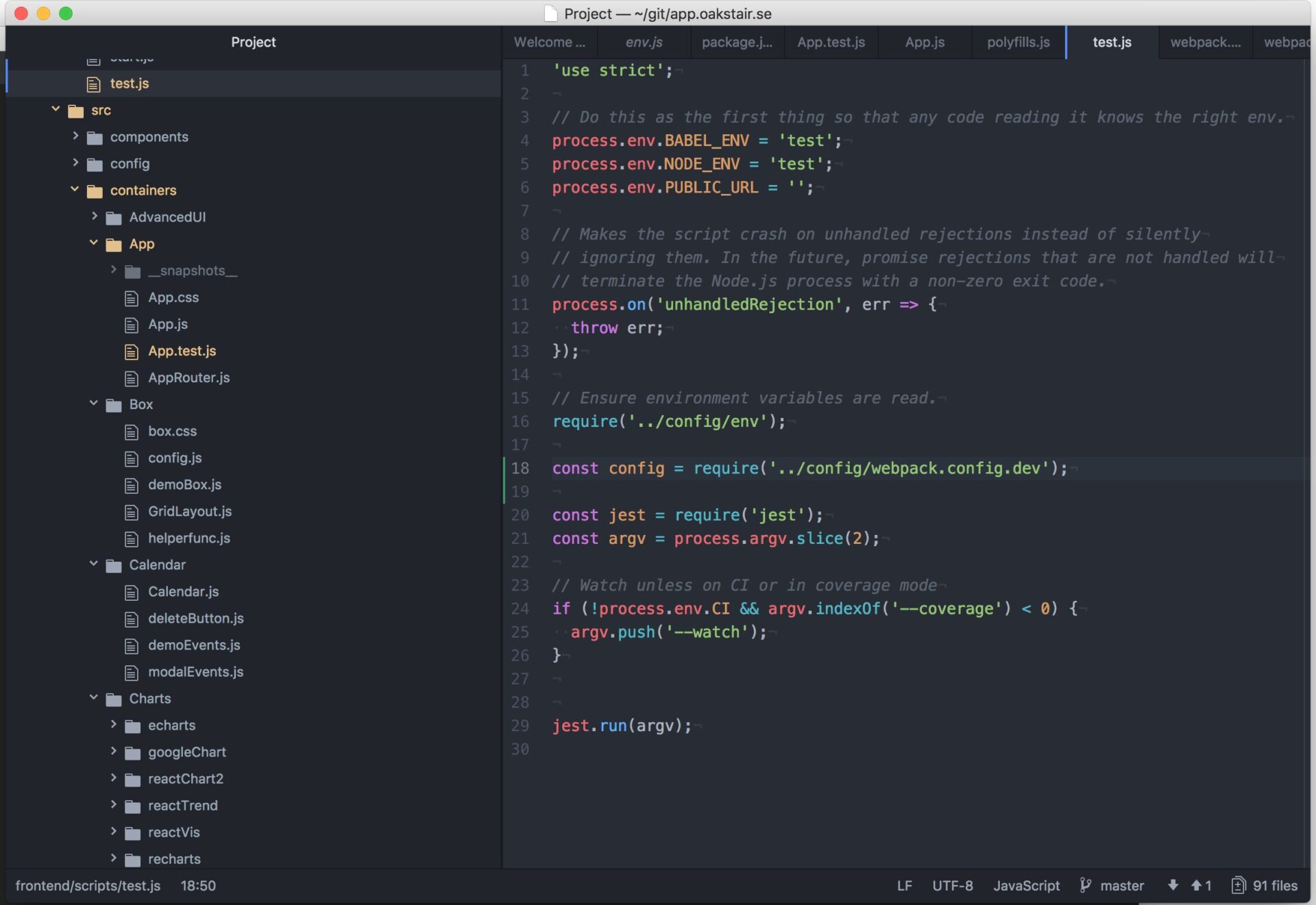The width and height of the screenshot is (1316, 905).
Task: Click the frontend/scripts/test.js path in status bar
Action: point(88,886)
